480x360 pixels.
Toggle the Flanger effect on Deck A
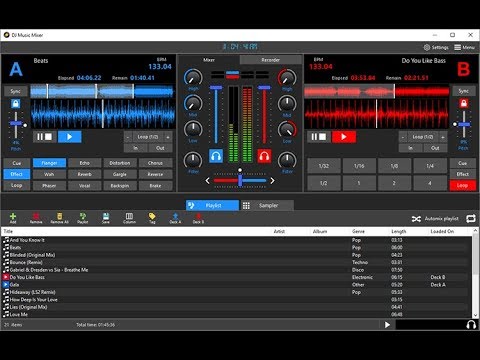click(x=49, y=163)
